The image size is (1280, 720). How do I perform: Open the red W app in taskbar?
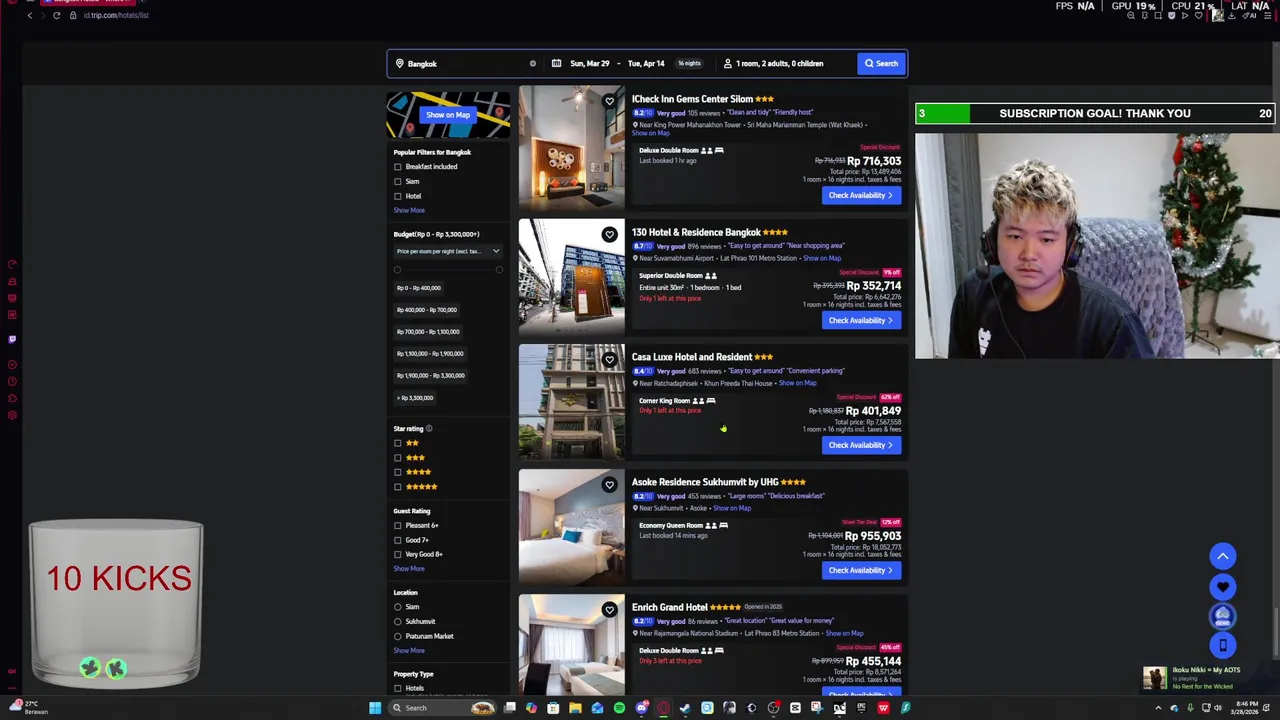[x=883, y=708]
